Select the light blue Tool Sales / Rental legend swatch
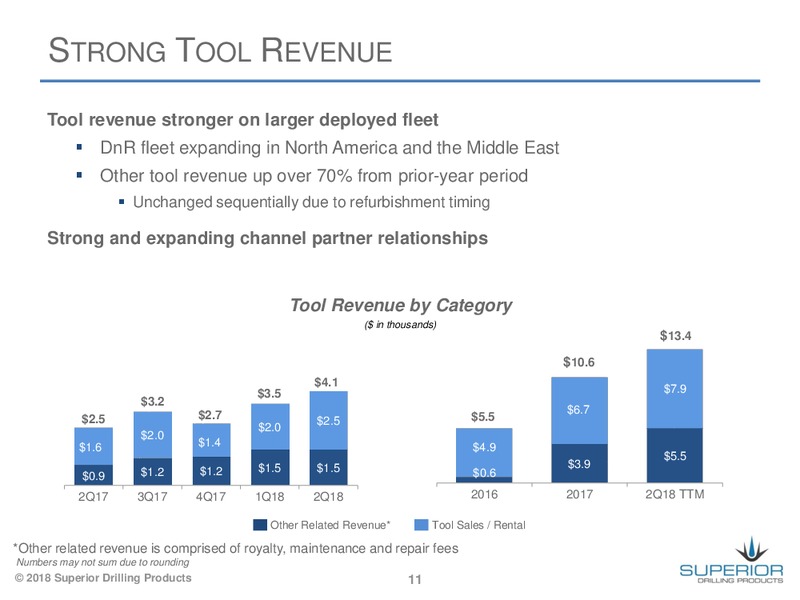Screen dimensions: 800x600 coord(421,525)
